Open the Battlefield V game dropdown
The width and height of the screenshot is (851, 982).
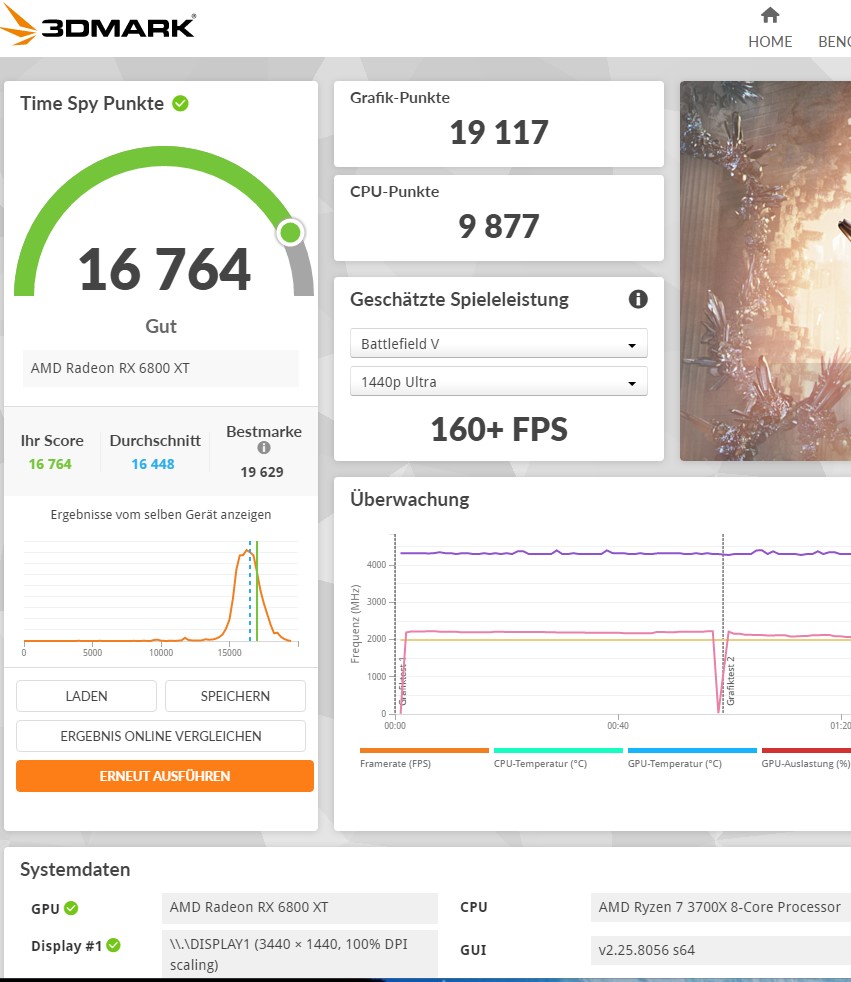coord(498,344)
